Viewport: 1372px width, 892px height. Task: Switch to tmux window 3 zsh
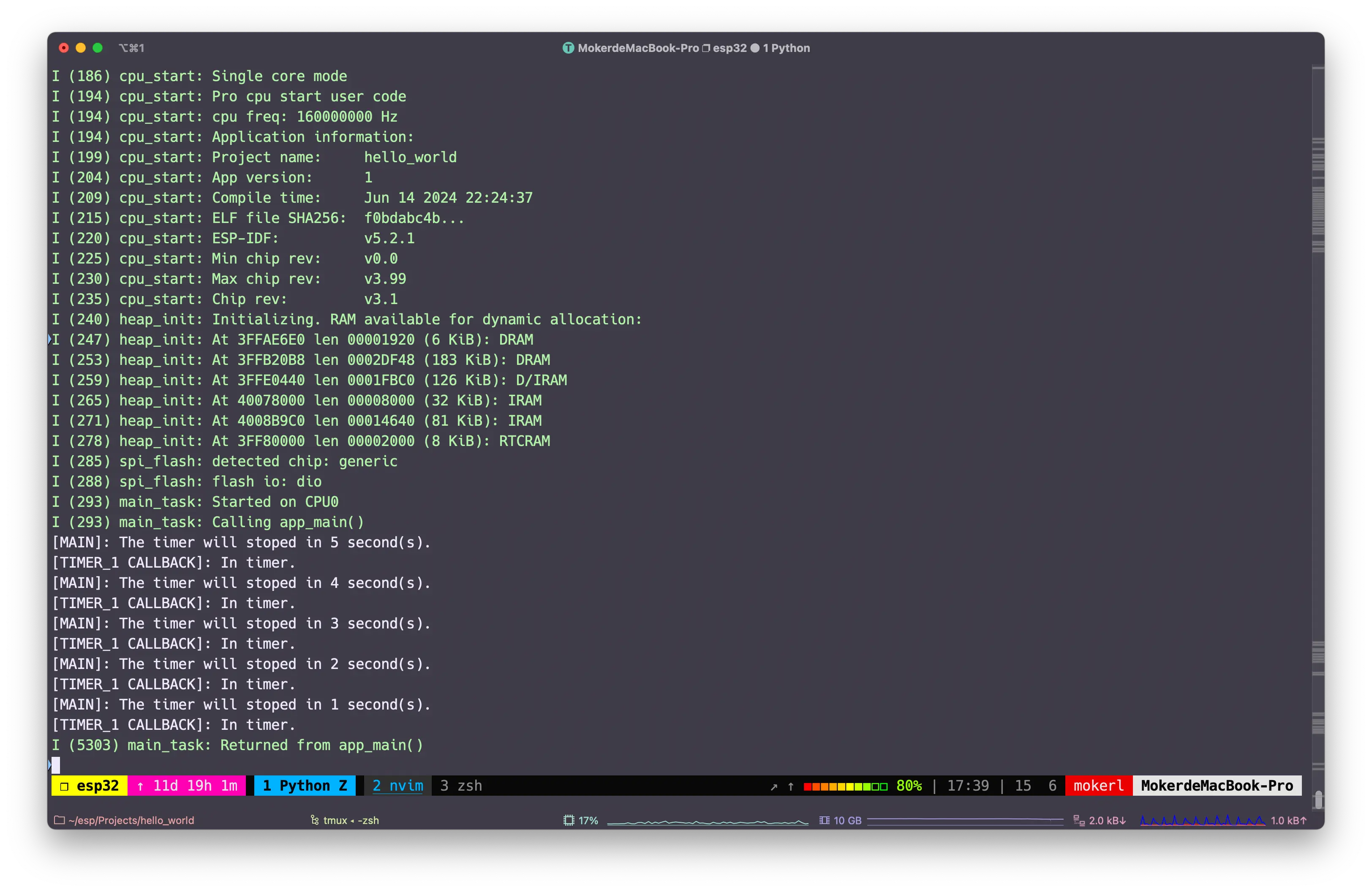(461, 786)
